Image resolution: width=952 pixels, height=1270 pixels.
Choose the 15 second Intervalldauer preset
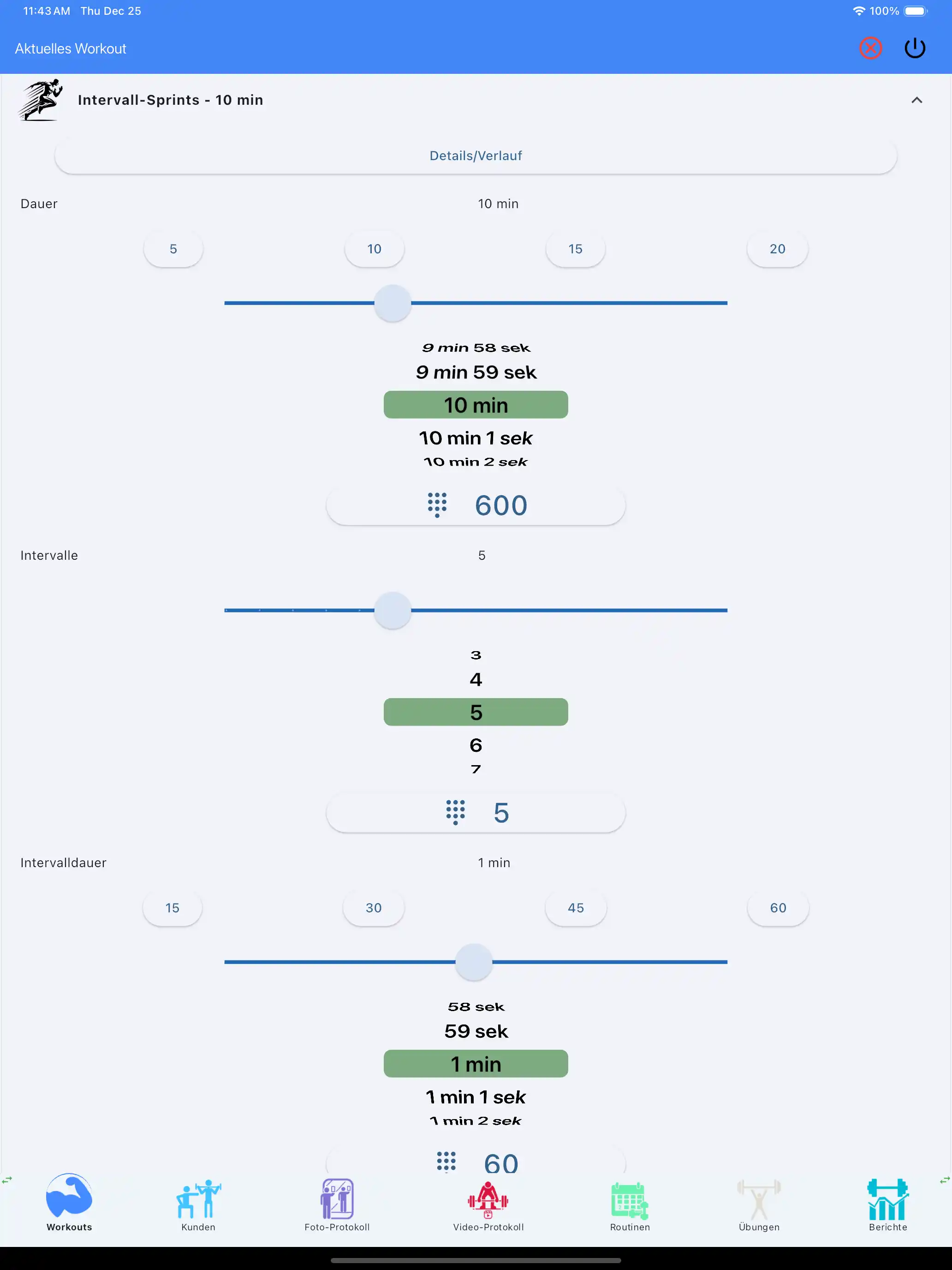coord(172,908)
